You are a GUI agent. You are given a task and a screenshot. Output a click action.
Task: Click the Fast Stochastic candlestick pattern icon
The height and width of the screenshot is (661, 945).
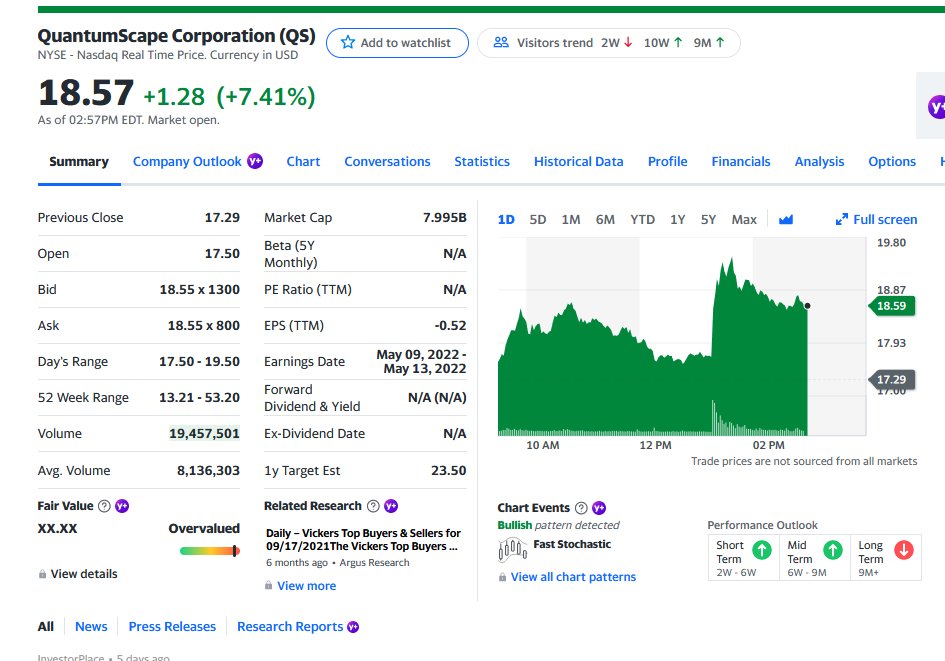pyautogui.click(x=512, y=550)
